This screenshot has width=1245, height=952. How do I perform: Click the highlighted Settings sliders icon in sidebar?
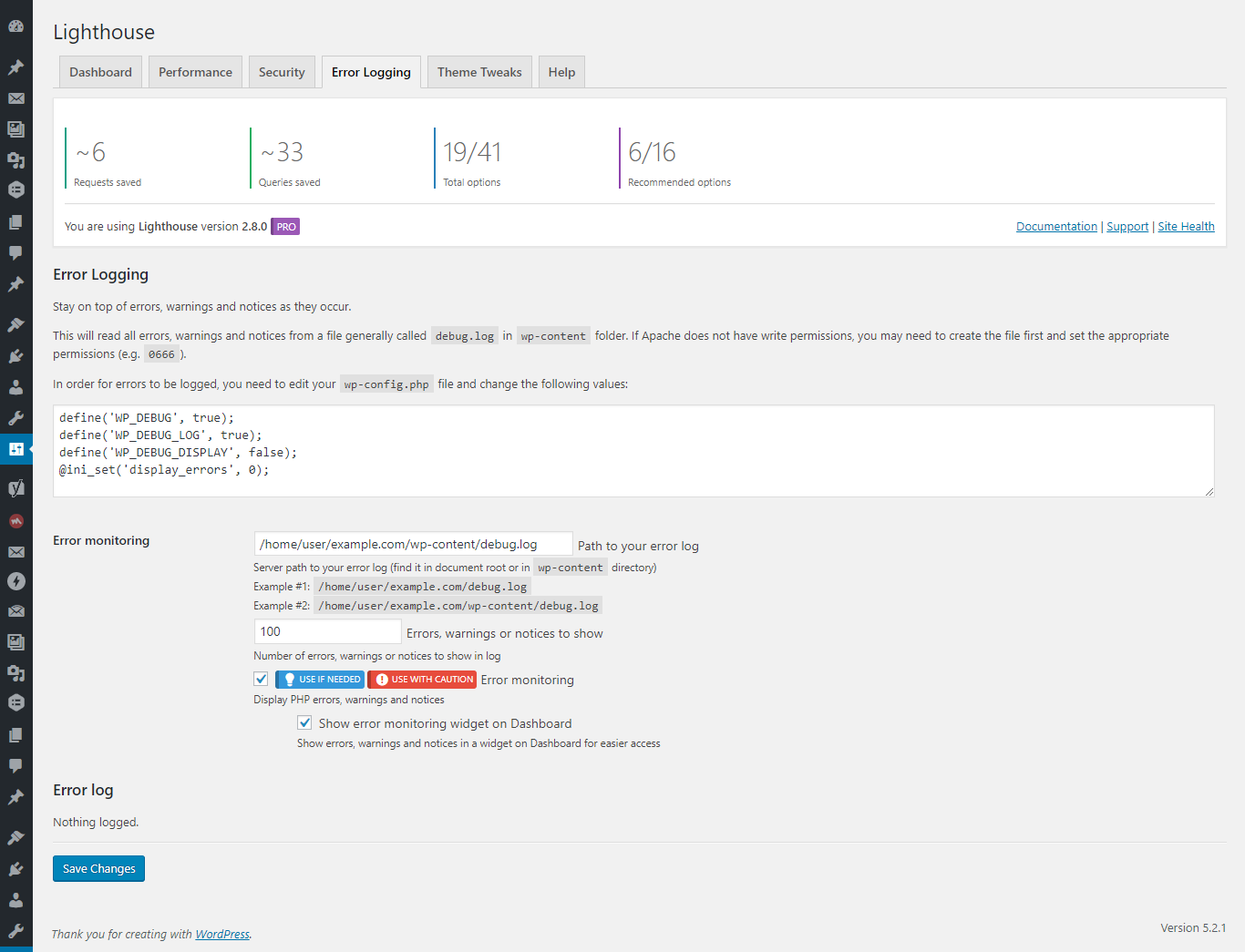coord(15,448)
